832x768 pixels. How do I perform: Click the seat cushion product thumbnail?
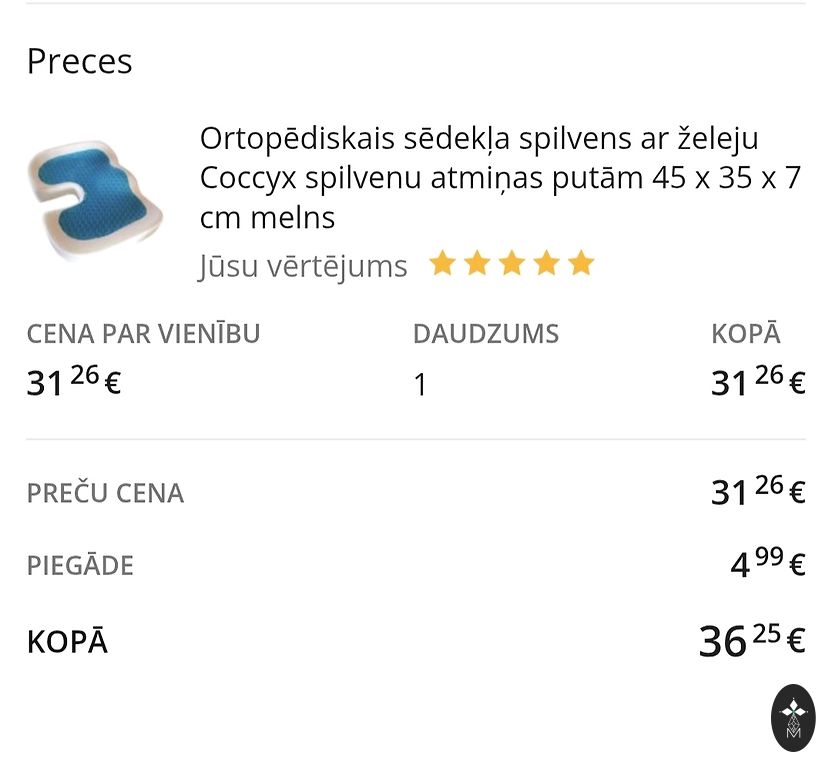94,198
